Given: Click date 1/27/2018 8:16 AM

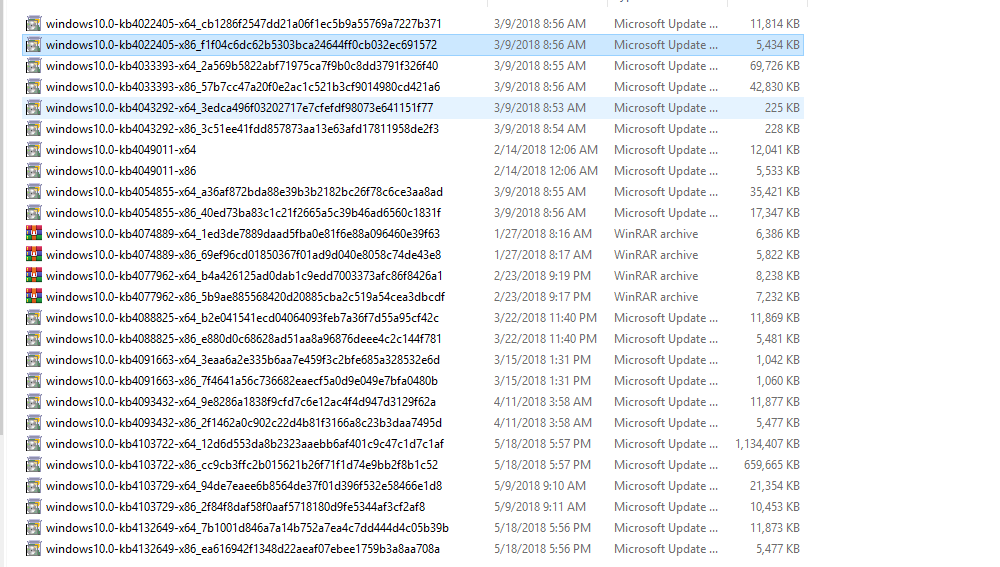Looking at the screenshot, I should tap(543, 234).
